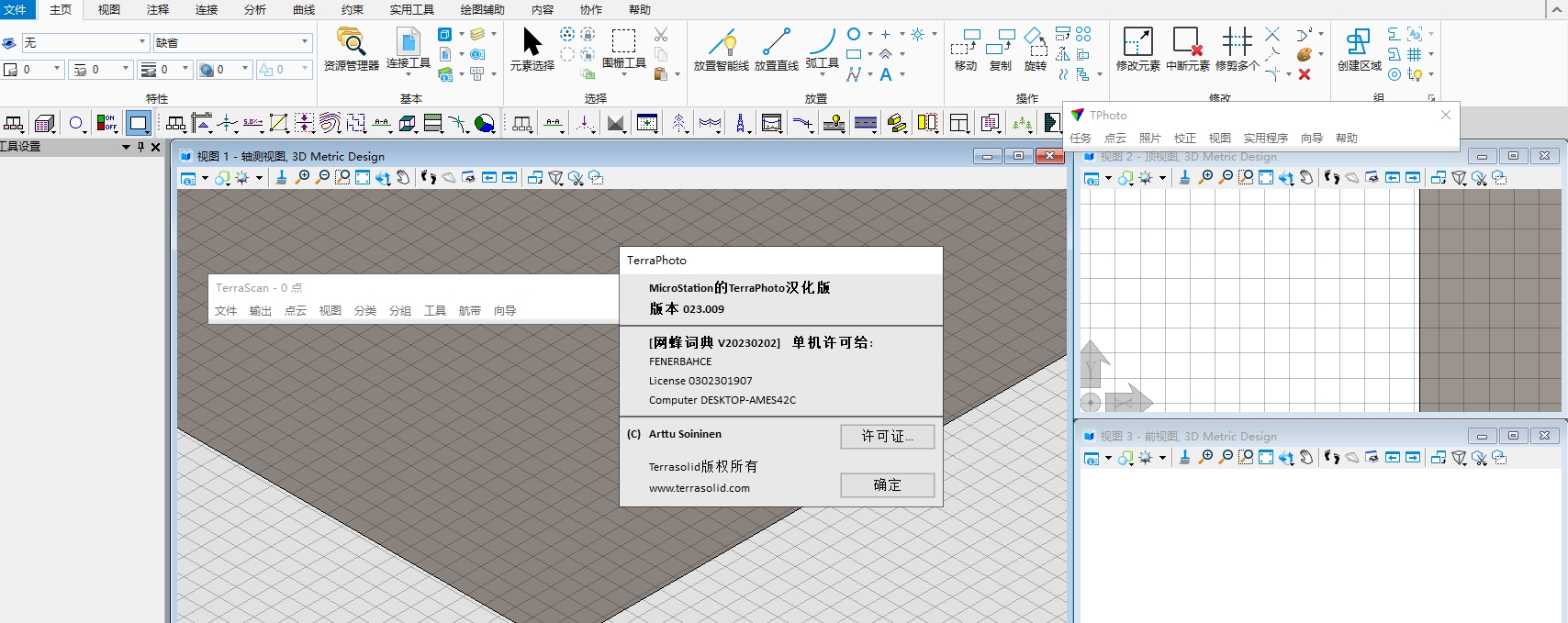Viewport: 1568px width, 623px height.
Task: Switch to the 绘图辅助 ribbon tab
Action: coord(483,10)
